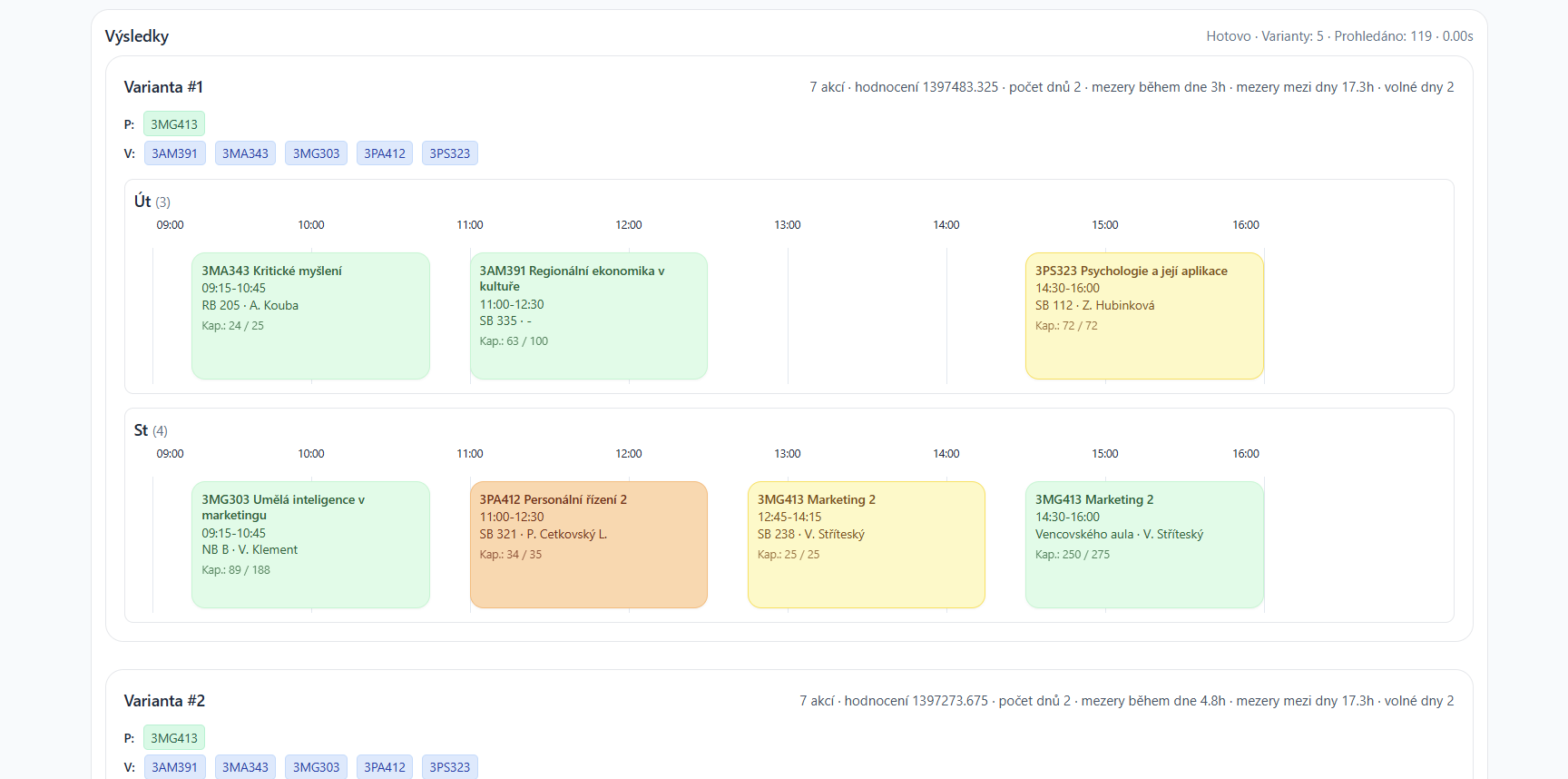Click the 3MG413 tag in Varianta #2

(173, 738)
